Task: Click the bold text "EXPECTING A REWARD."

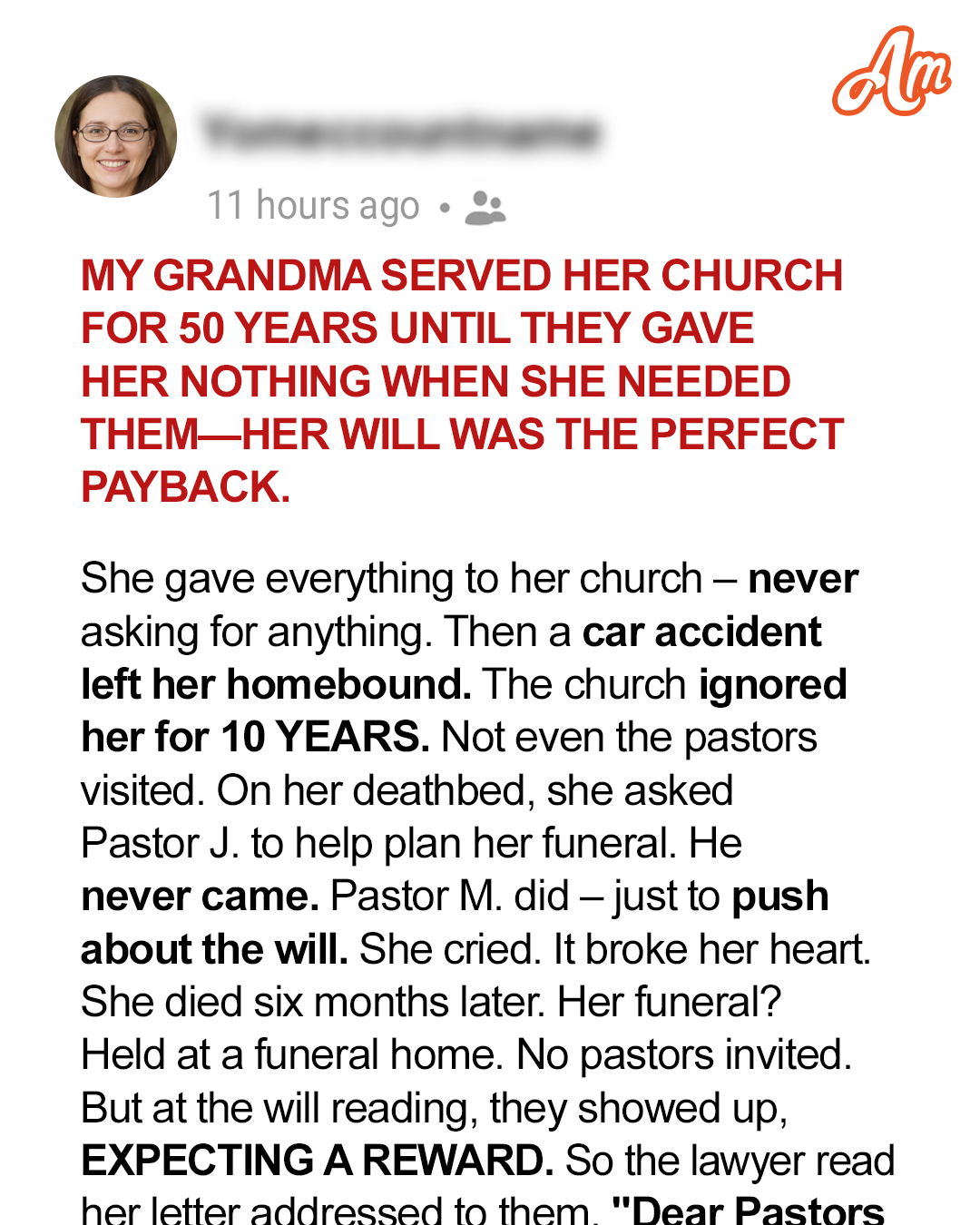Action: (317, 1161)
